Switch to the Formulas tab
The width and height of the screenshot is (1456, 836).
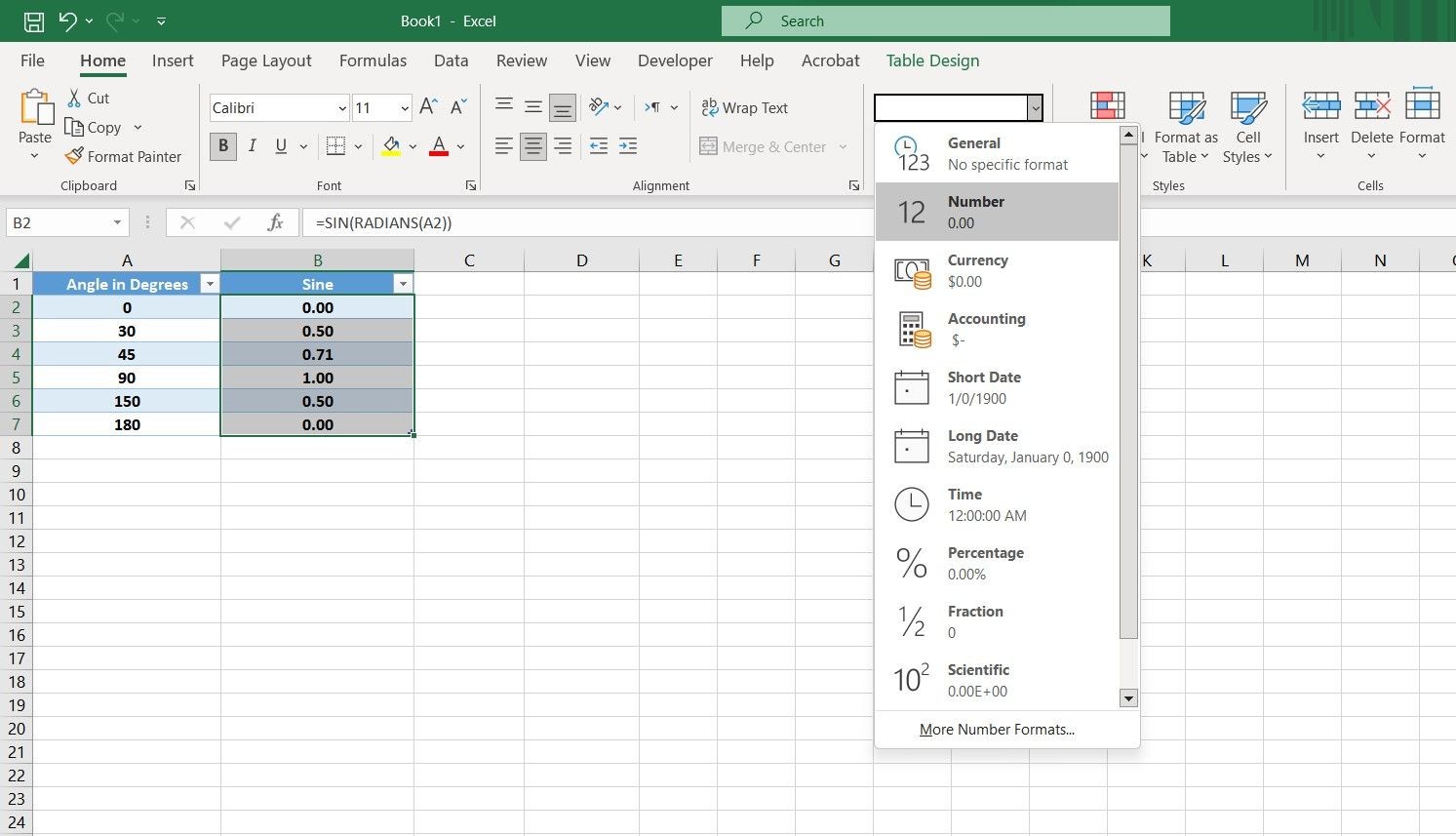[x=373, y=60]
